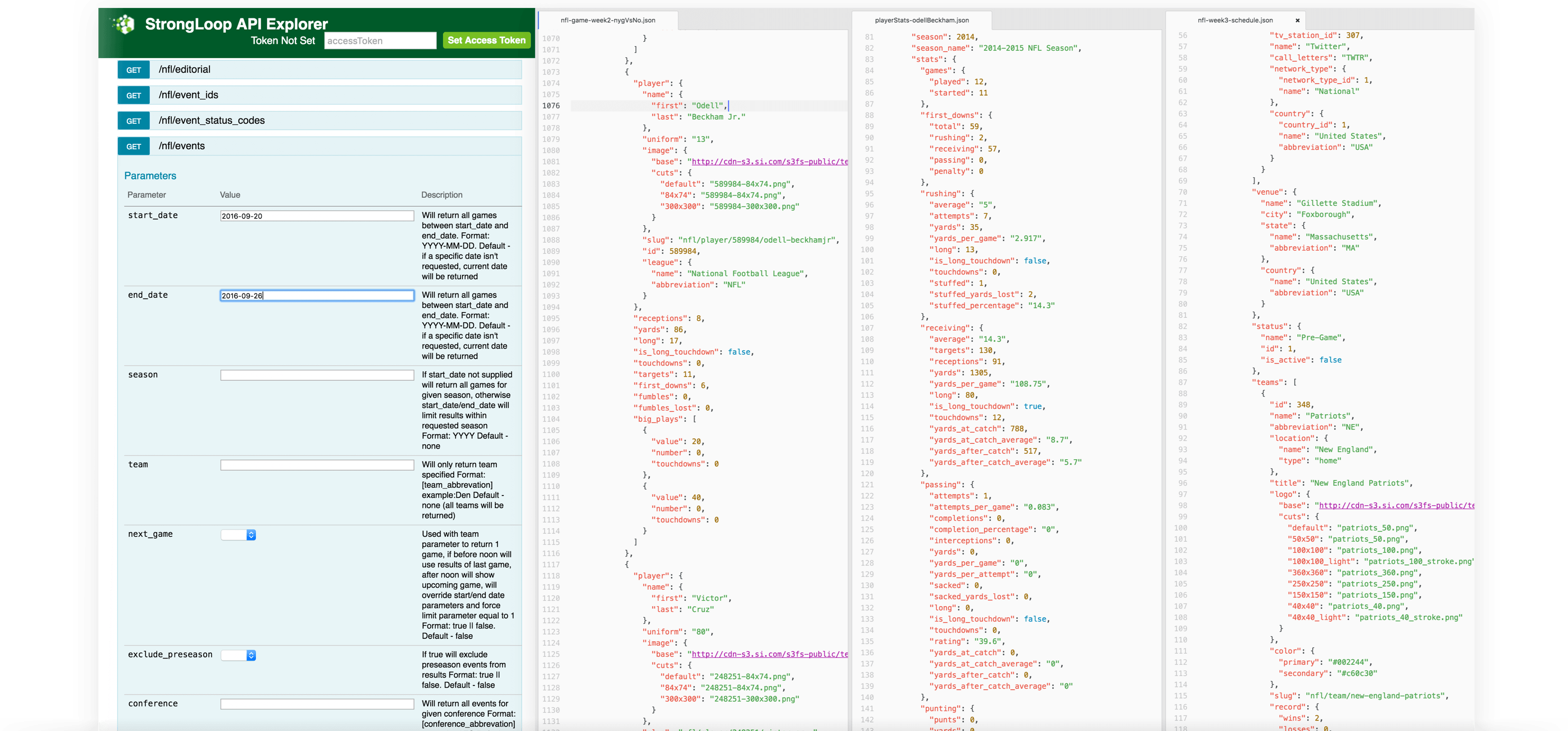Switch to nfl-week3-schedule.json tab

pyautogui.click(x=1234, y=20)
